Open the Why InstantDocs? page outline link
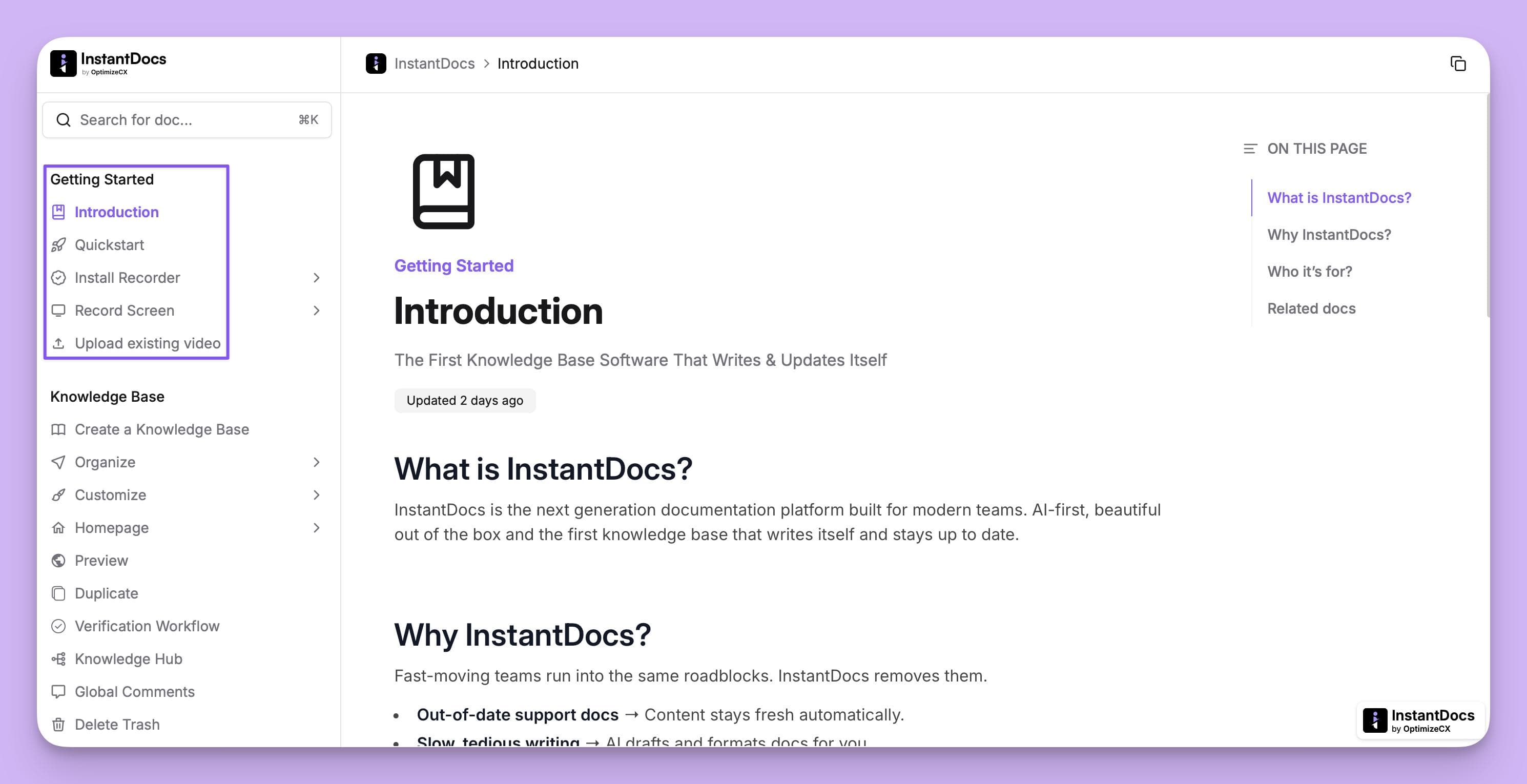 click(x=1330, y=235)
